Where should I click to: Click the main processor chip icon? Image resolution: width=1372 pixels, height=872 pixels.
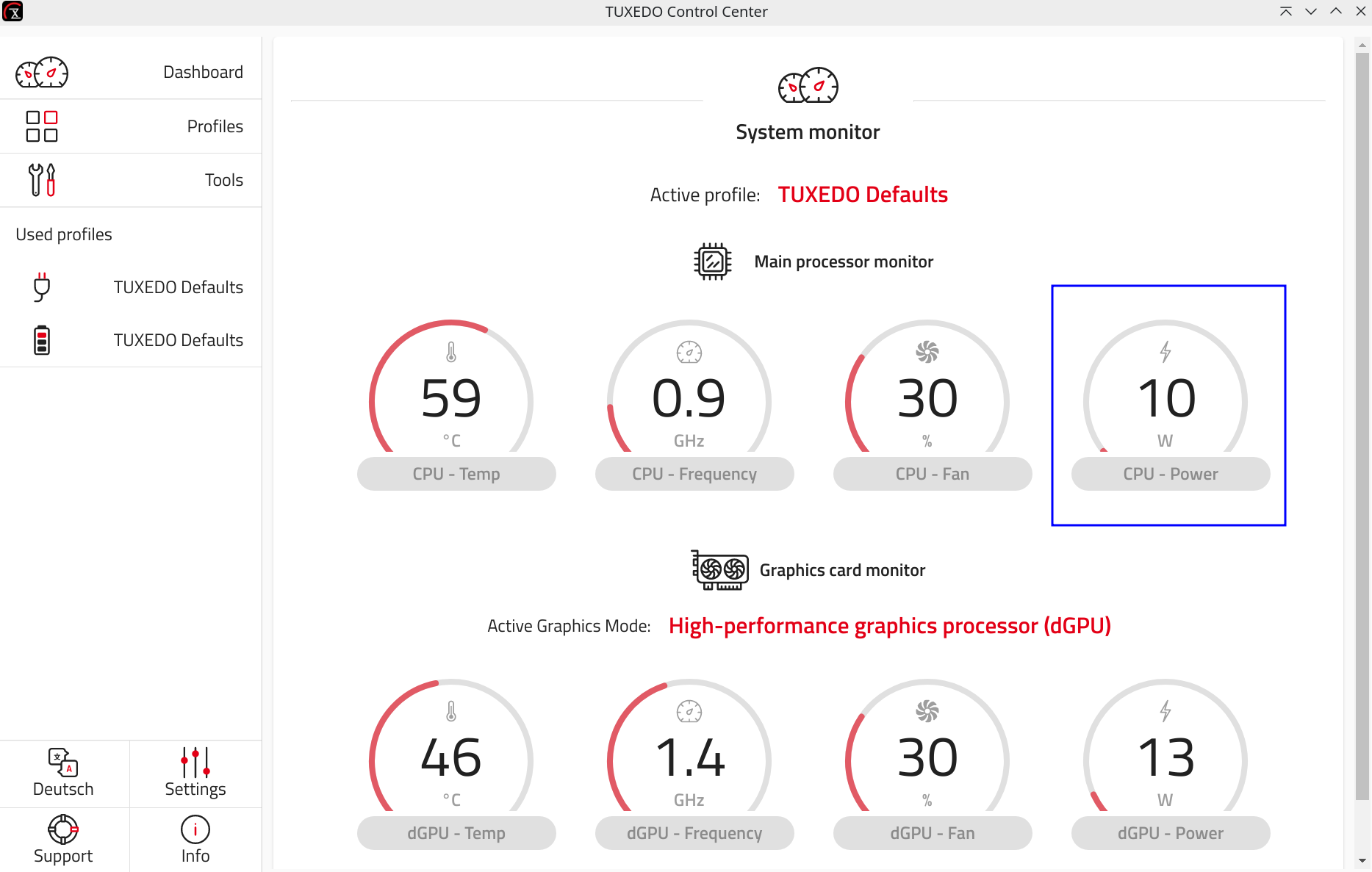(713, 262)
